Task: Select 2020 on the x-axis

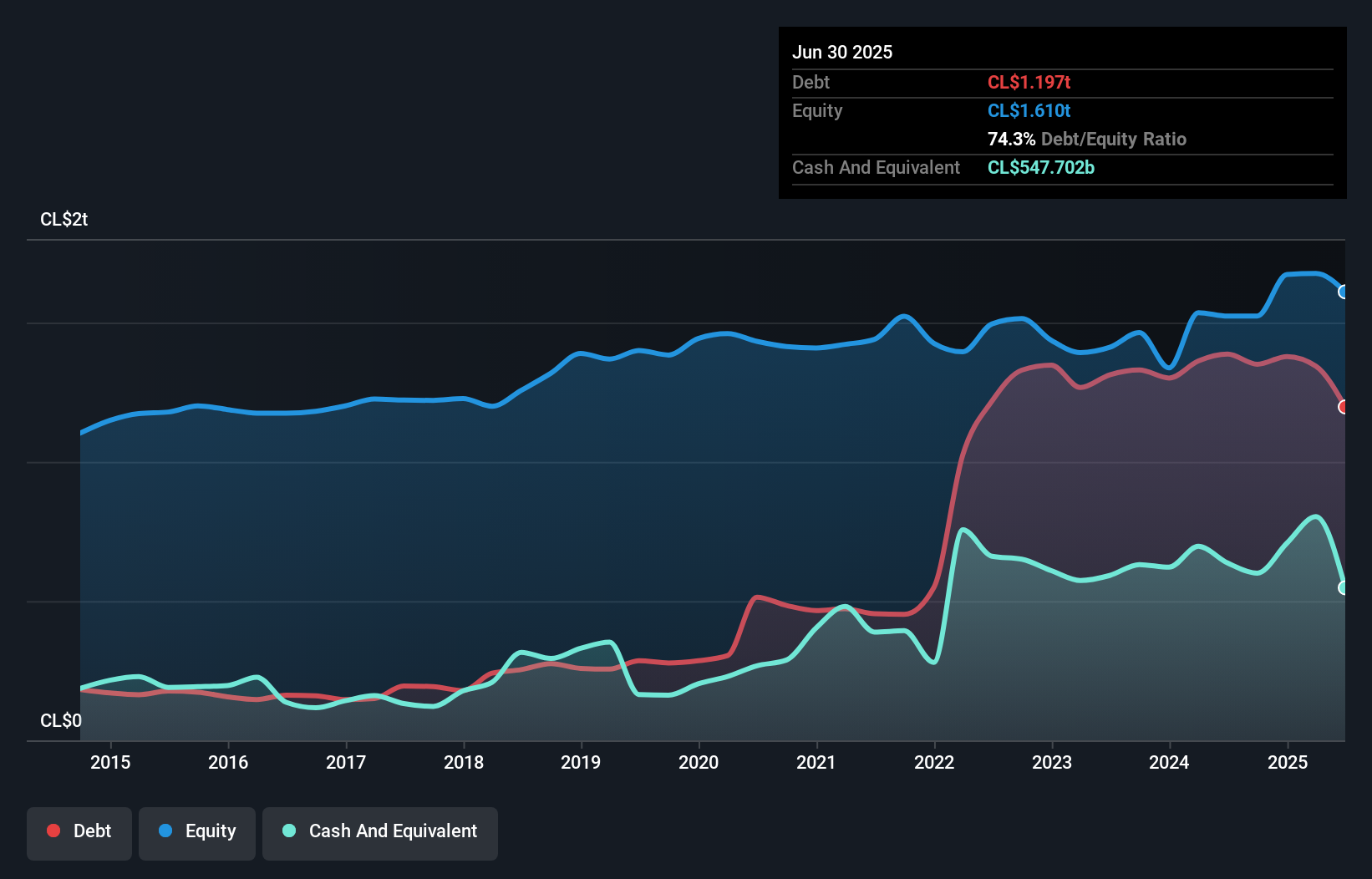Action: (699, 762)
